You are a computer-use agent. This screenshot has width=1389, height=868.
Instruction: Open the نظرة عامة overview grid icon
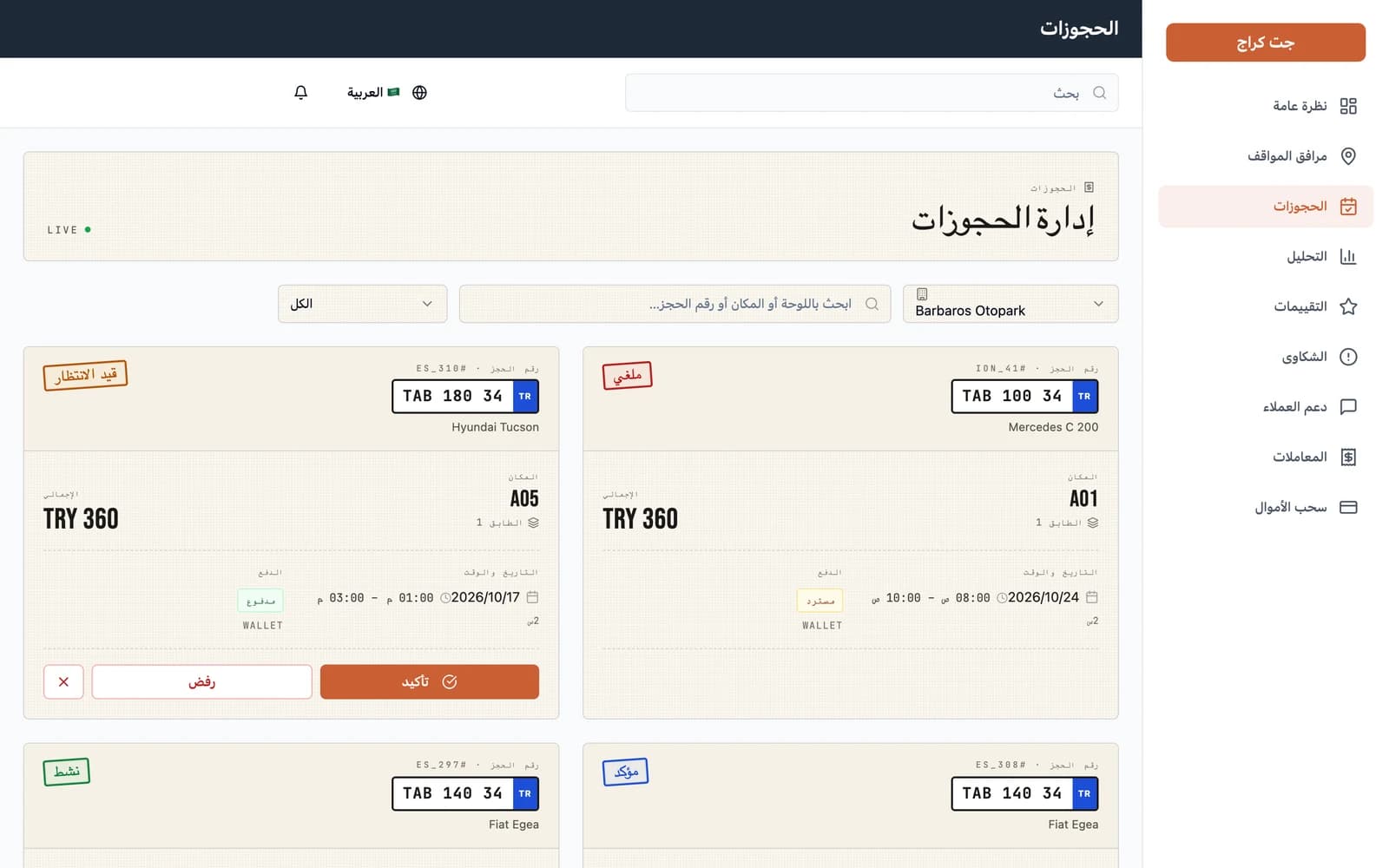tap(1348, 106)
